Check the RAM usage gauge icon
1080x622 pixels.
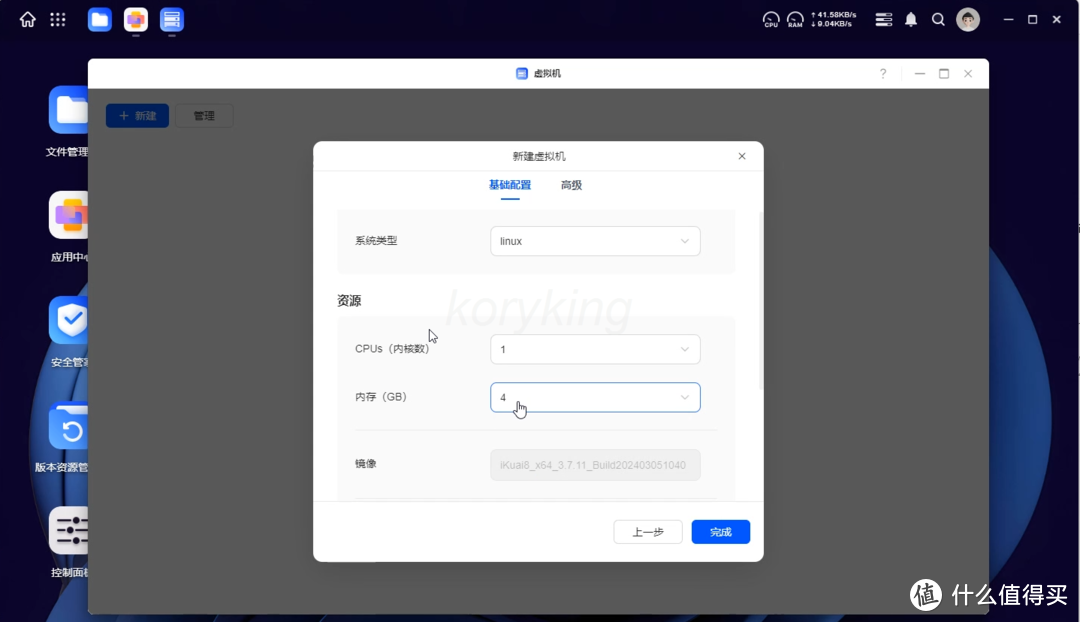[795, 18]
